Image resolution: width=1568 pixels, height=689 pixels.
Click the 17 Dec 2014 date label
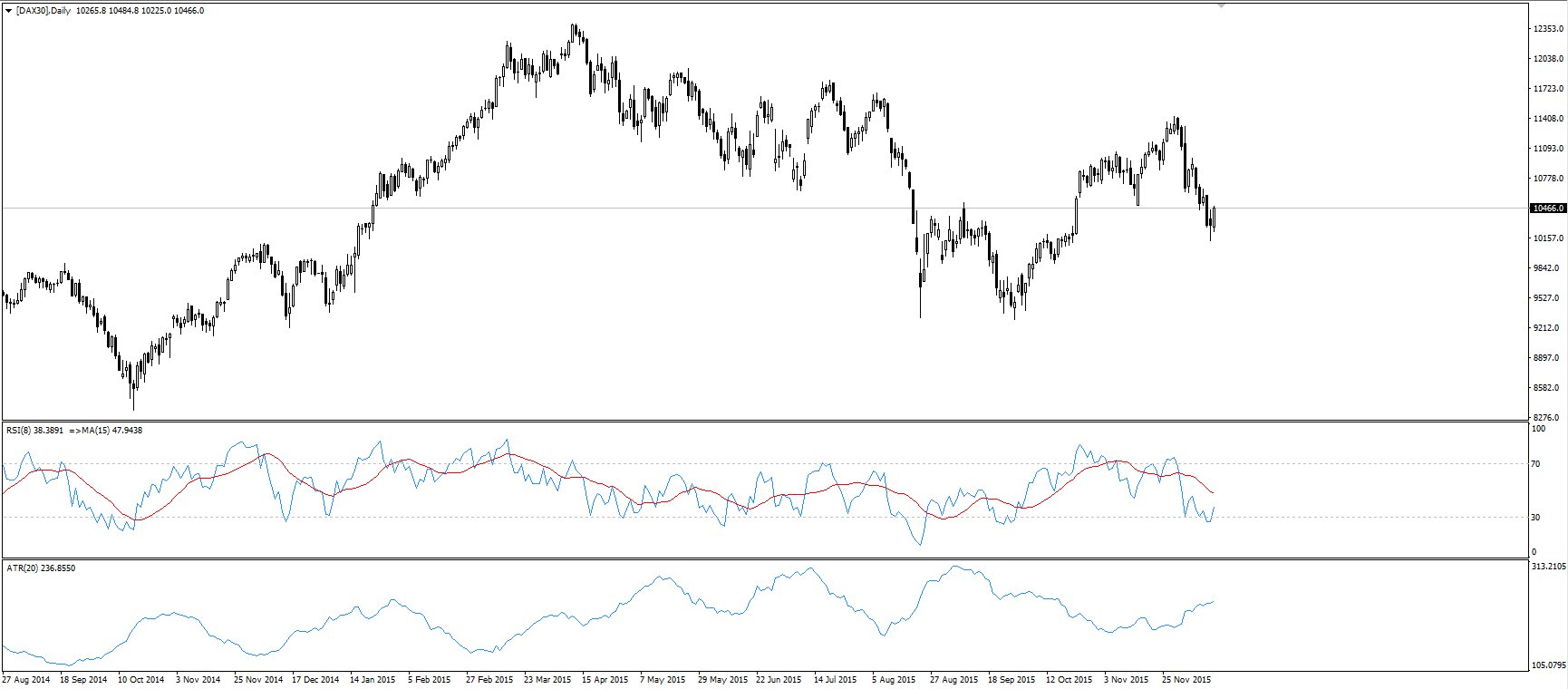pos(315,679)
